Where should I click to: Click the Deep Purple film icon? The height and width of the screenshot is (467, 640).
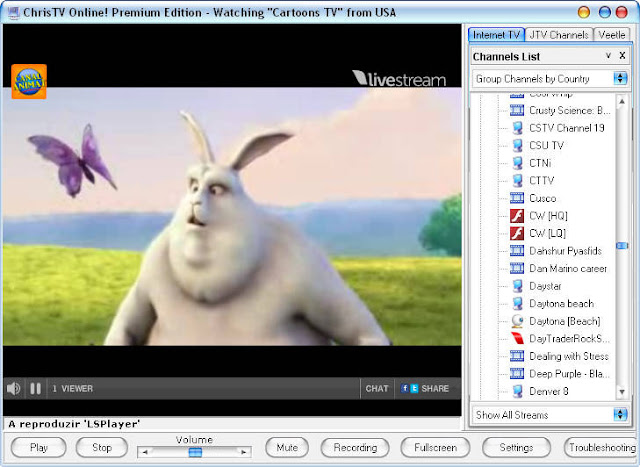click(517, 374)
